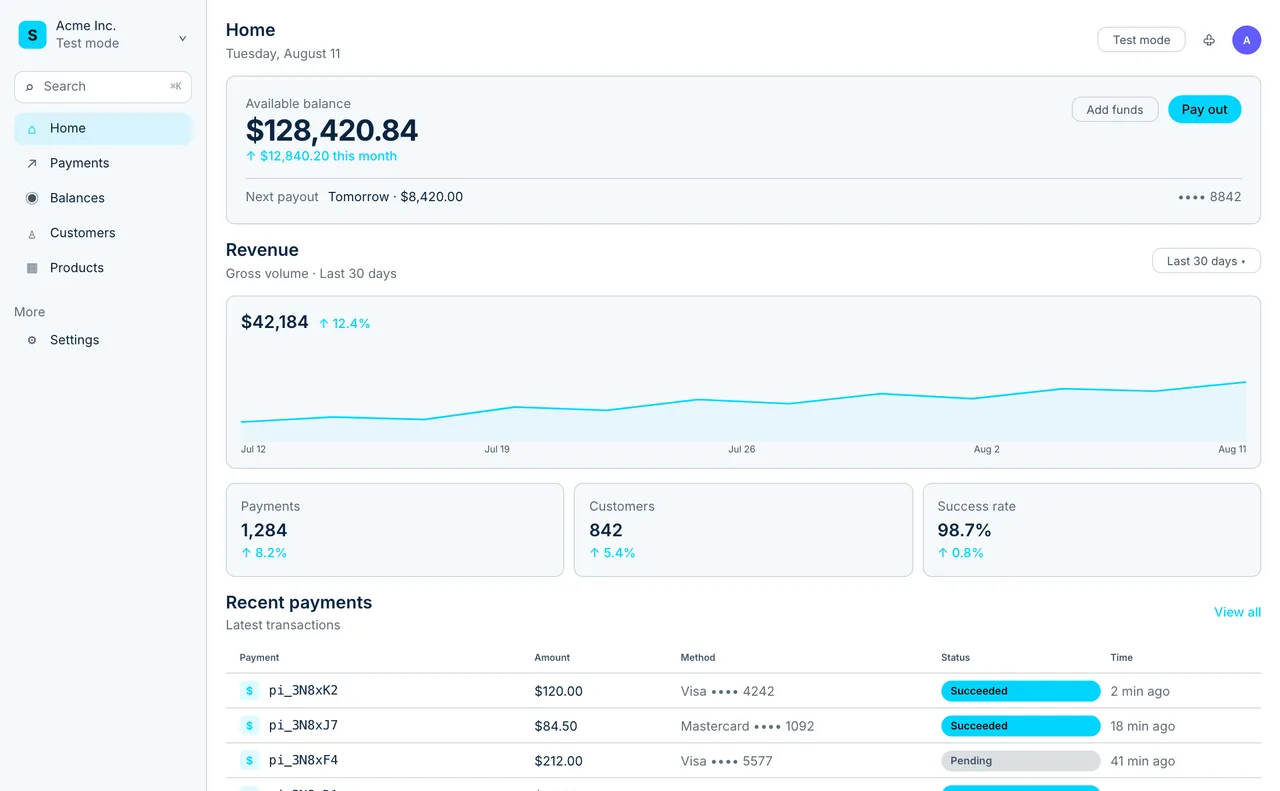This screenshot has height=791, width=1280.
Task: Click the Customers person icon
Action: 32,234
